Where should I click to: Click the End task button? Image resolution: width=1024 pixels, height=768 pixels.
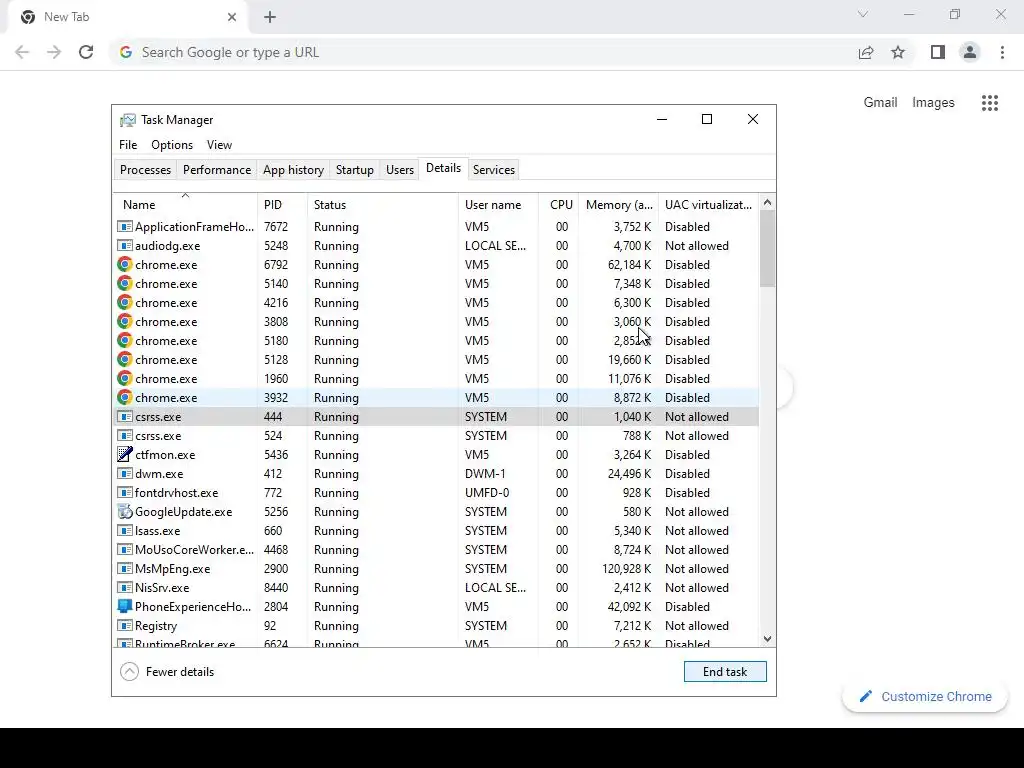tap(725, 672)
